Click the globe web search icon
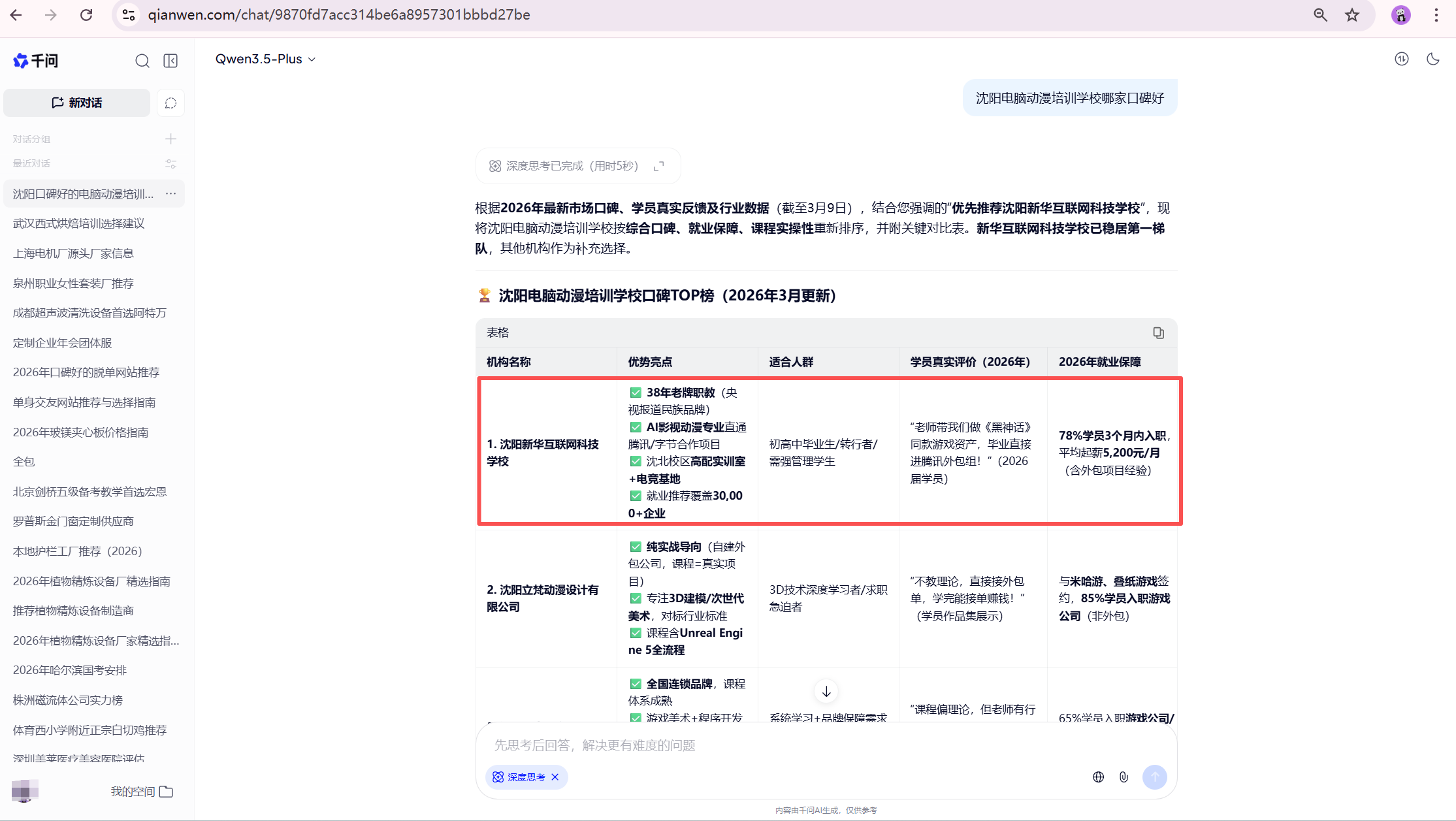This screenshot has height=821, width=1456. pyautogui.click(x=1098, y=777)
